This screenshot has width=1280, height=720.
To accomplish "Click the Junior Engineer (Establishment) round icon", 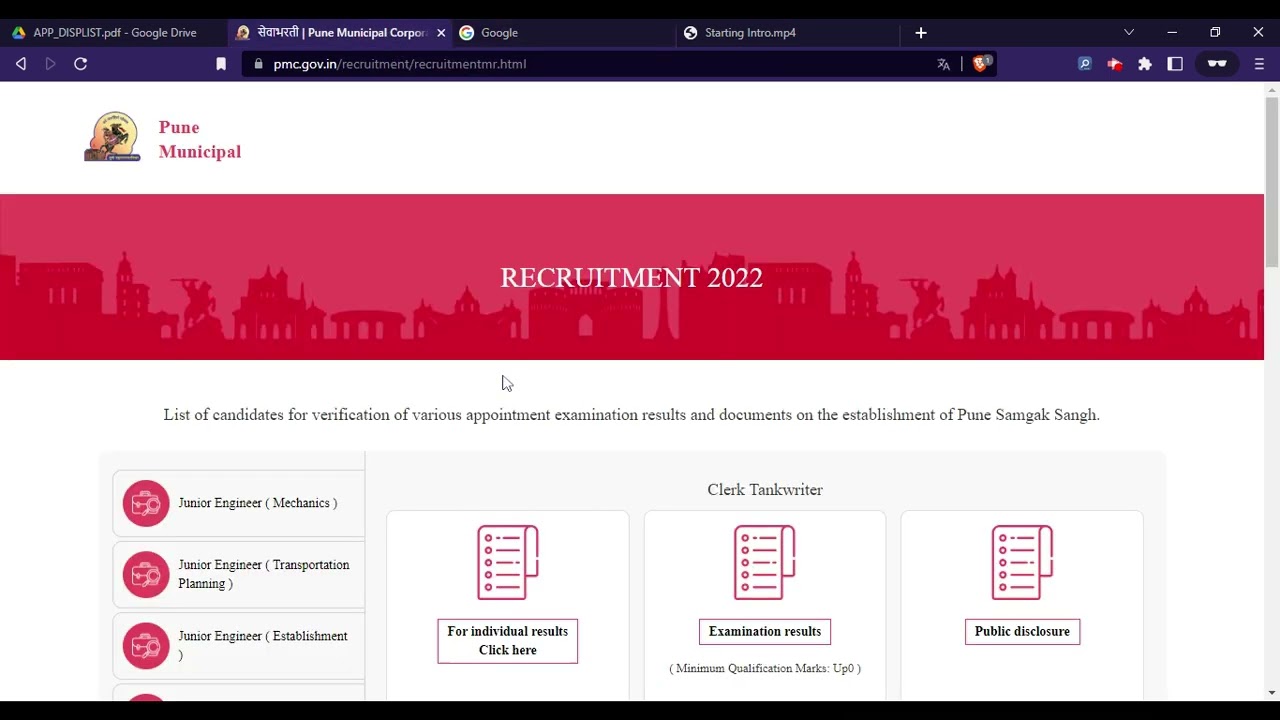I will point(146,645).
